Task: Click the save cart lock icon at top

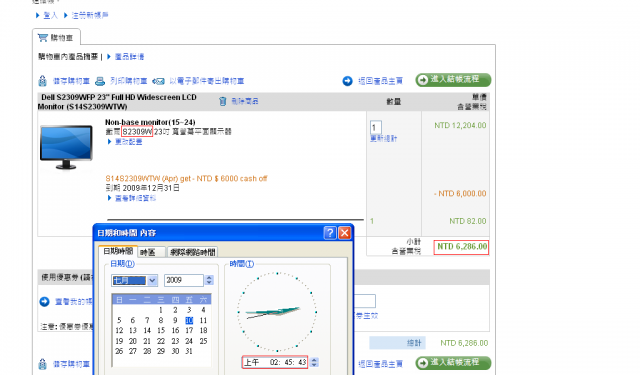Action: click(x=42, y=81)
